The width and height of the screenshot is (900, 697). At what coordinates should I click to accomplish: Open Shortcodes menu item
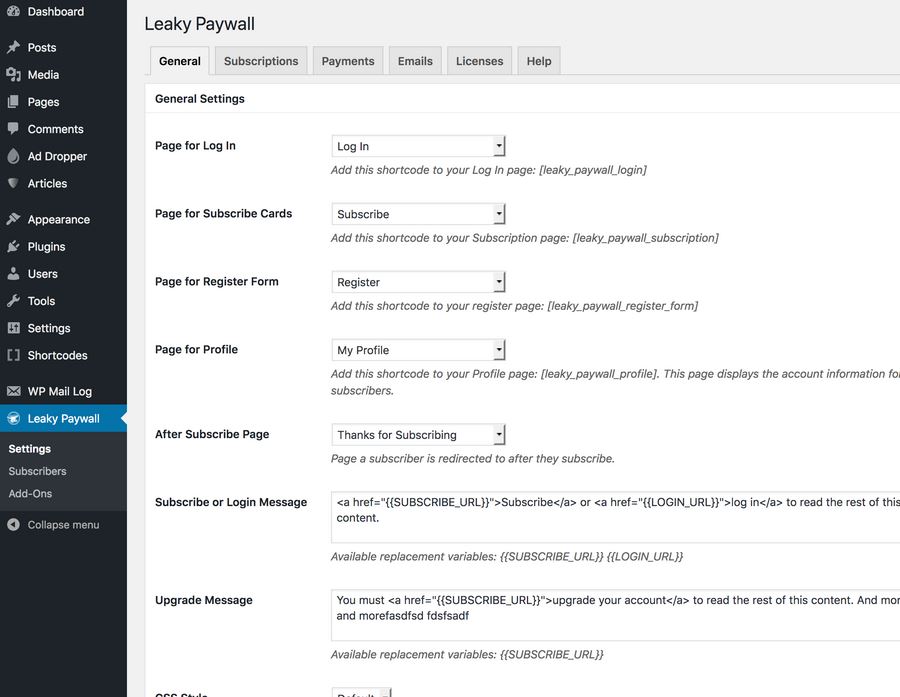click(63, 355)
